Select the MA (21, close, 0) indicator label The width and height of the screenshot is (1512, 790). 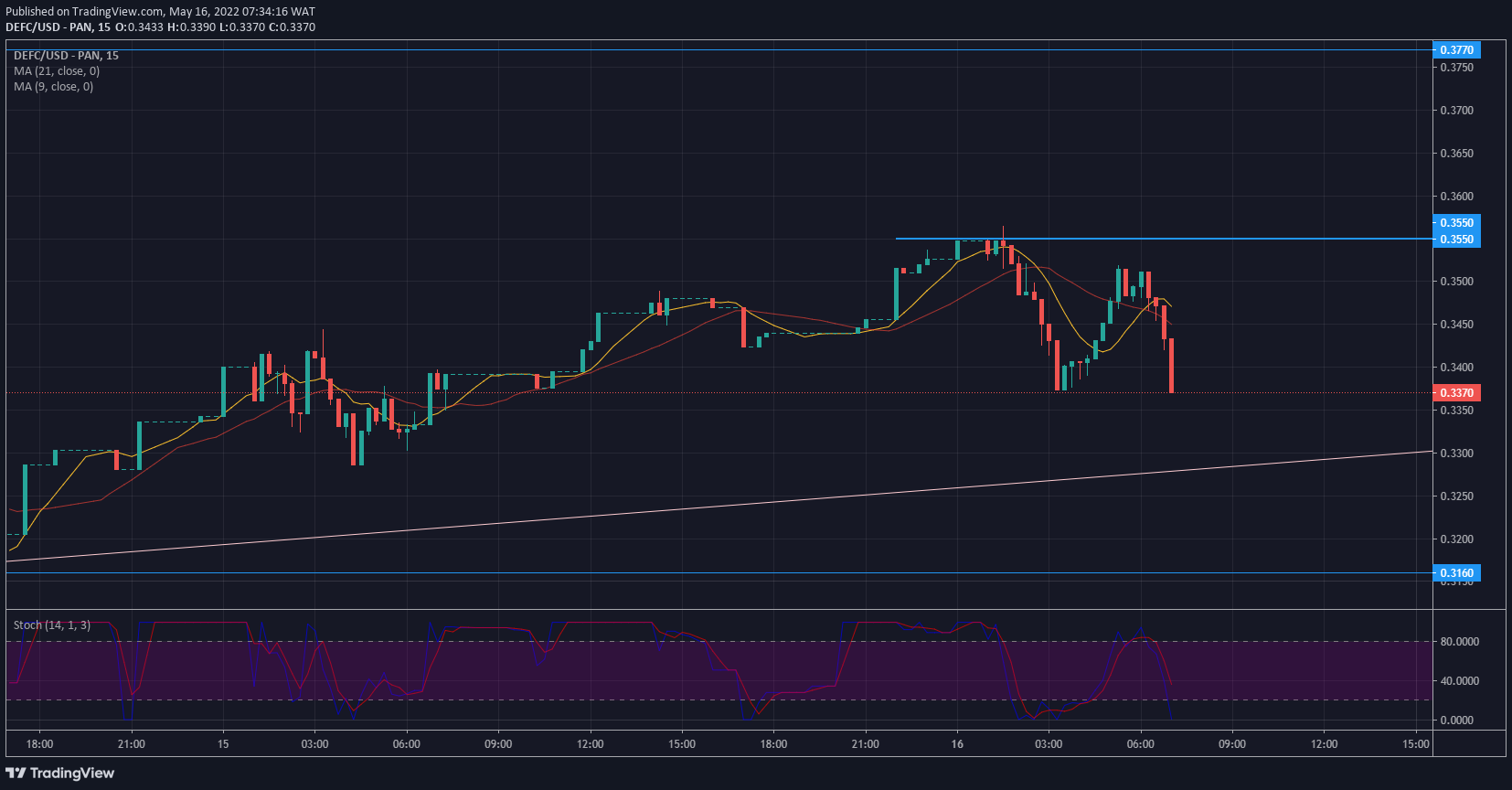(x=57, y=71)
